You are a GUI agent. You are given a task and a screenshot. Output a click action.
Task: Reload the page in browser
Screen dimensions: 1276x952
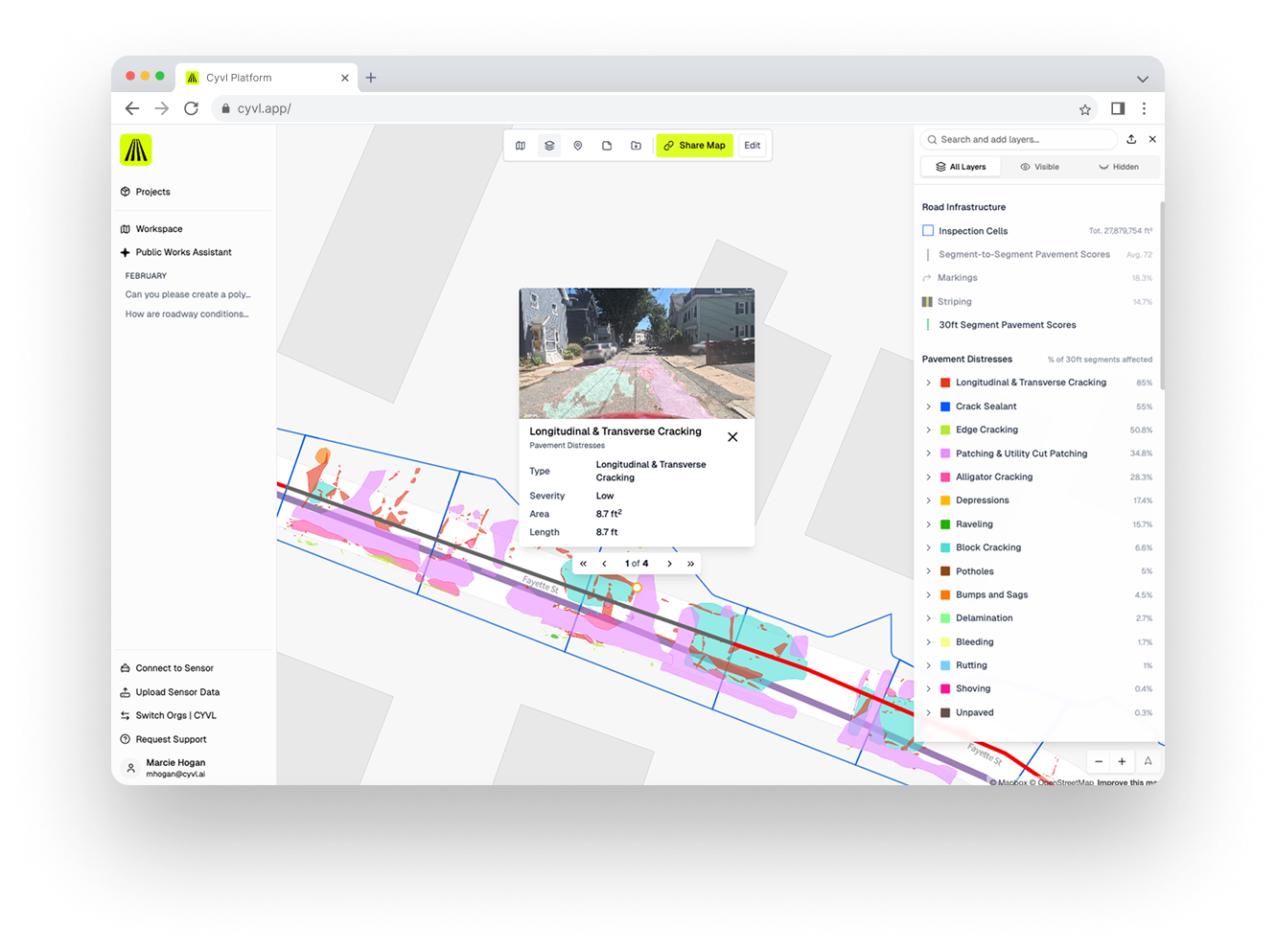(x=191, y=108)
